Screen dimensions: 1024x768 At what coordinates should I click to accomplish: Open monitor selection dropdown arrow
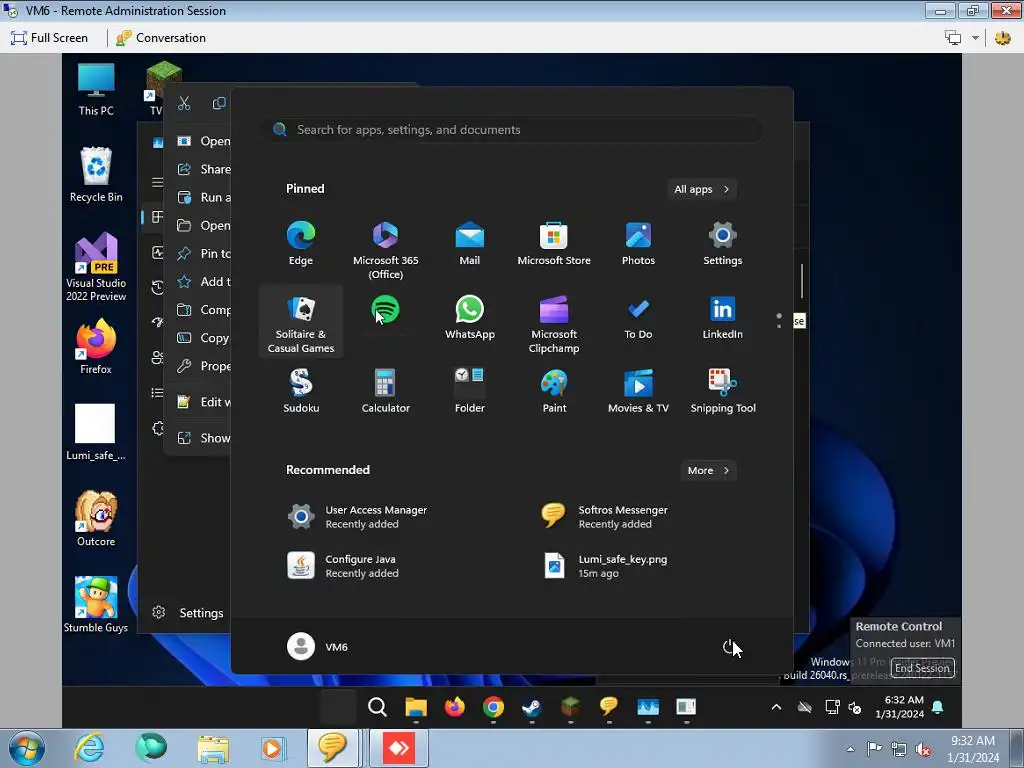pyautogui.click(x=975, y=38)
